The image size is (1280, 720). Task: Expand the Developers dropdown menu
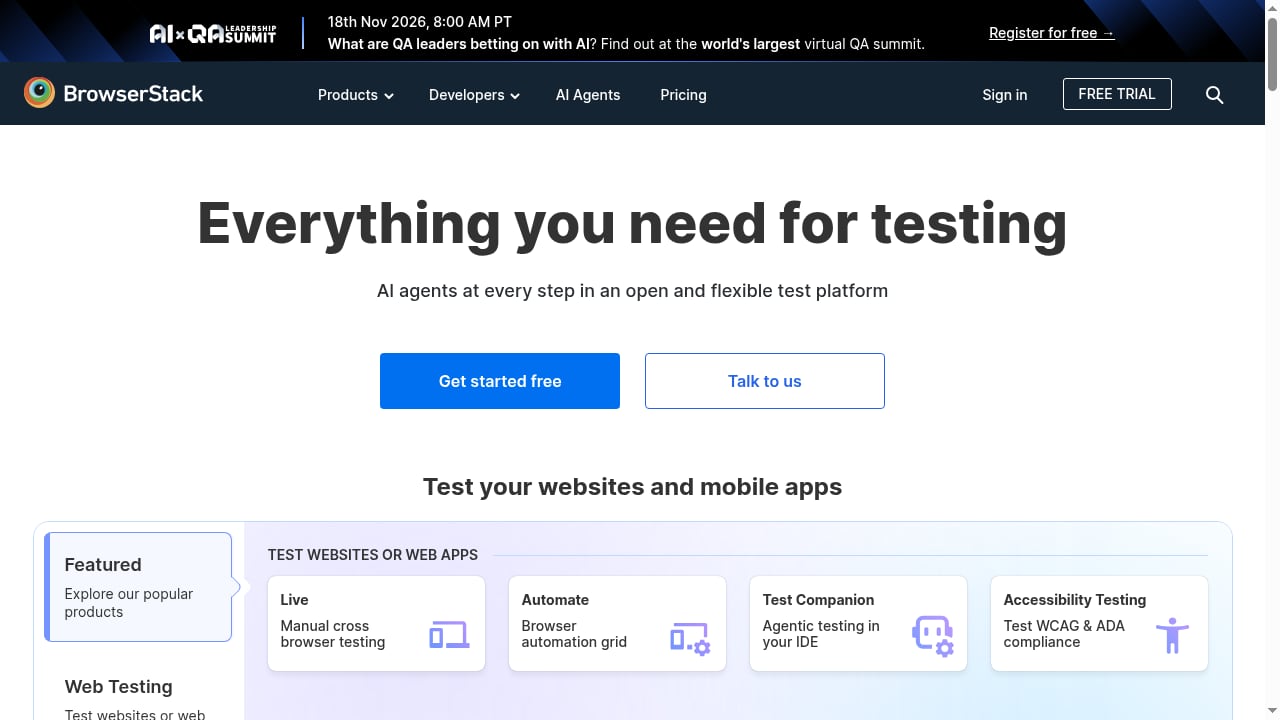(474, 95)
